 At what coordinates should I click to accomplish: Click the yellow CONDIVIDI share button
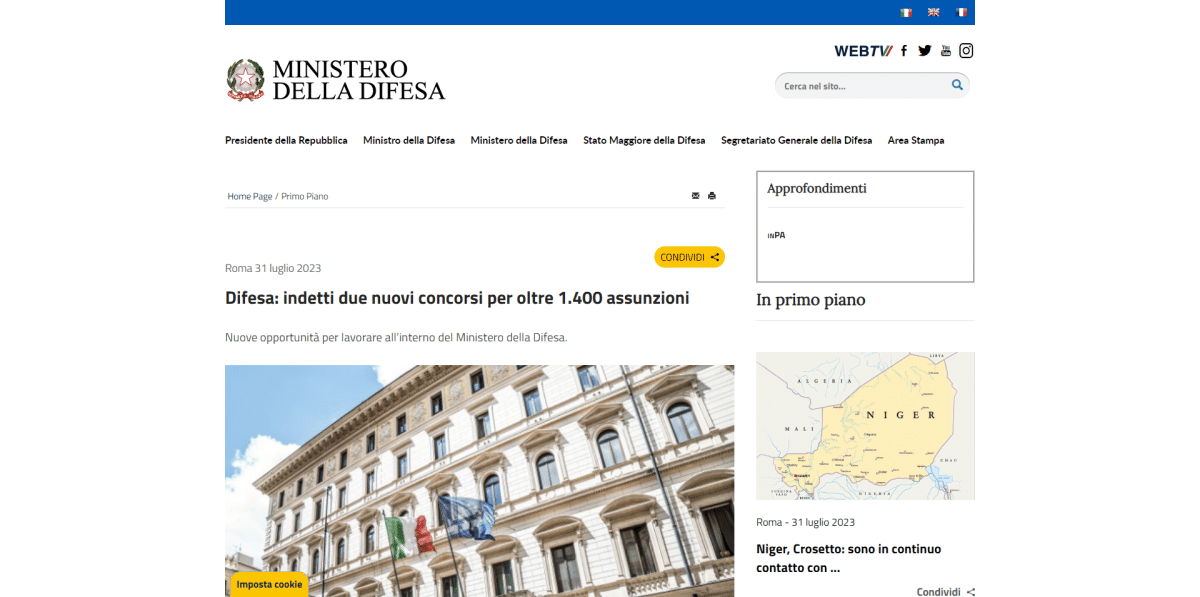point(689,257)
